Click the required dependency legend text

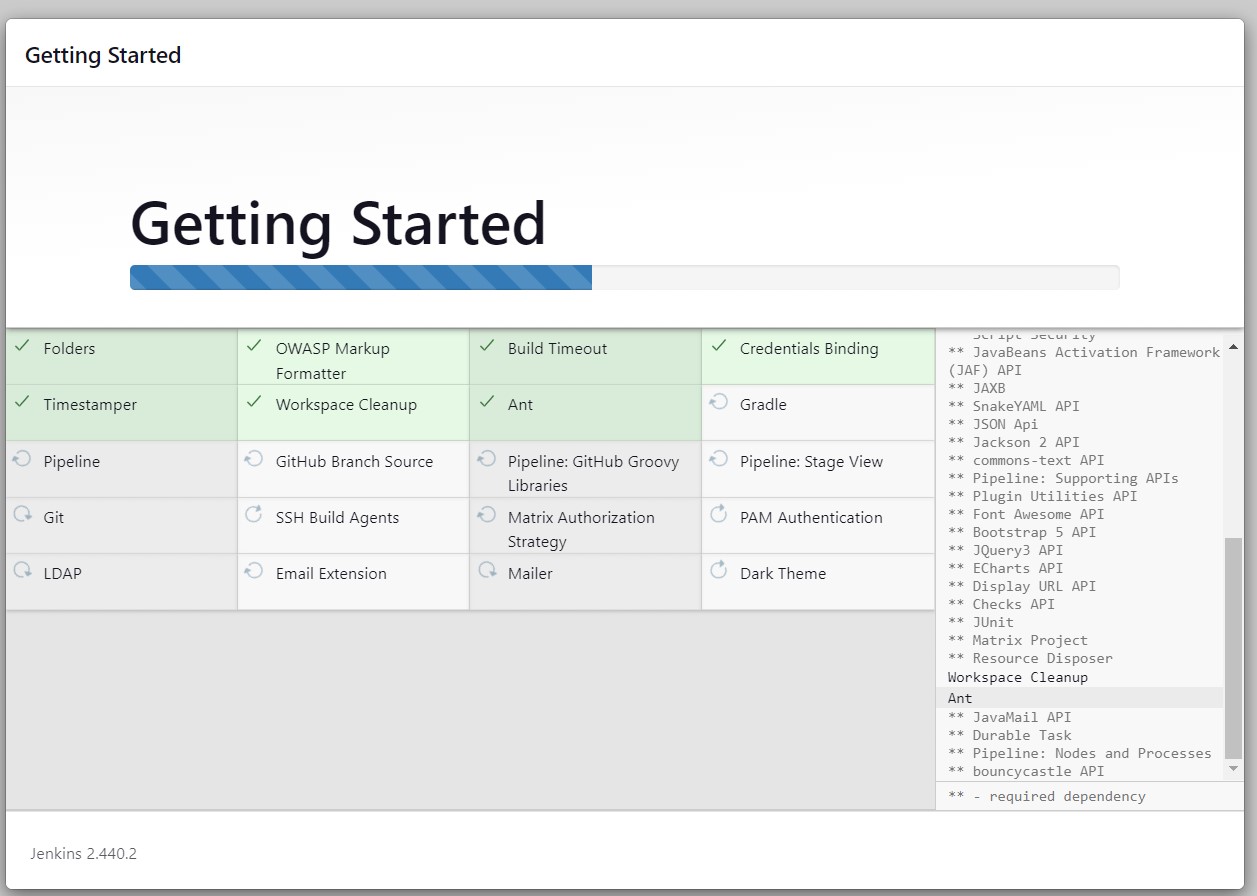(x=1047, y=796)
